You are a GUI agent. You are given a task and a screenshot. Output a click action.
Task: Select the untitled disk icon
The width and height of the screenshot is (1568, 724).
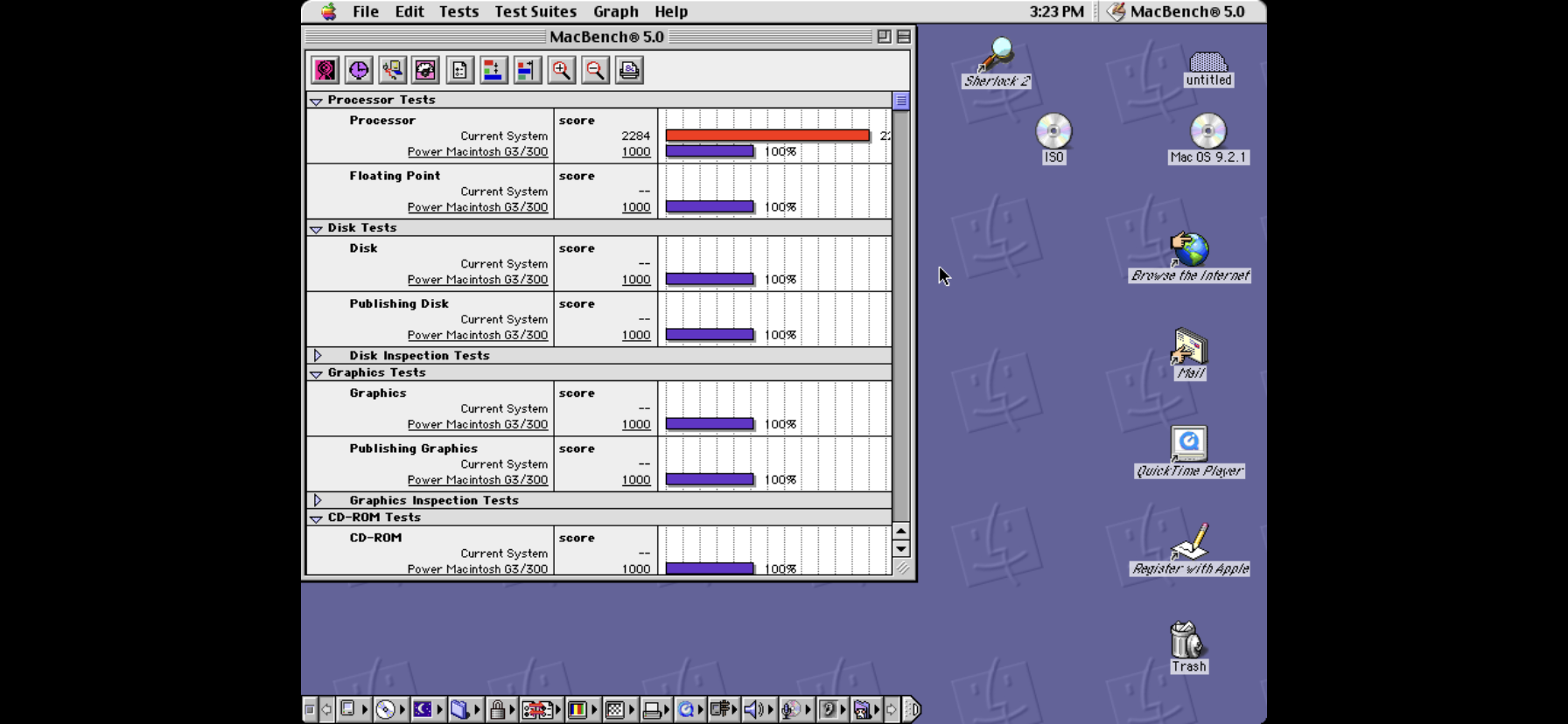(x=1208, y=69)
